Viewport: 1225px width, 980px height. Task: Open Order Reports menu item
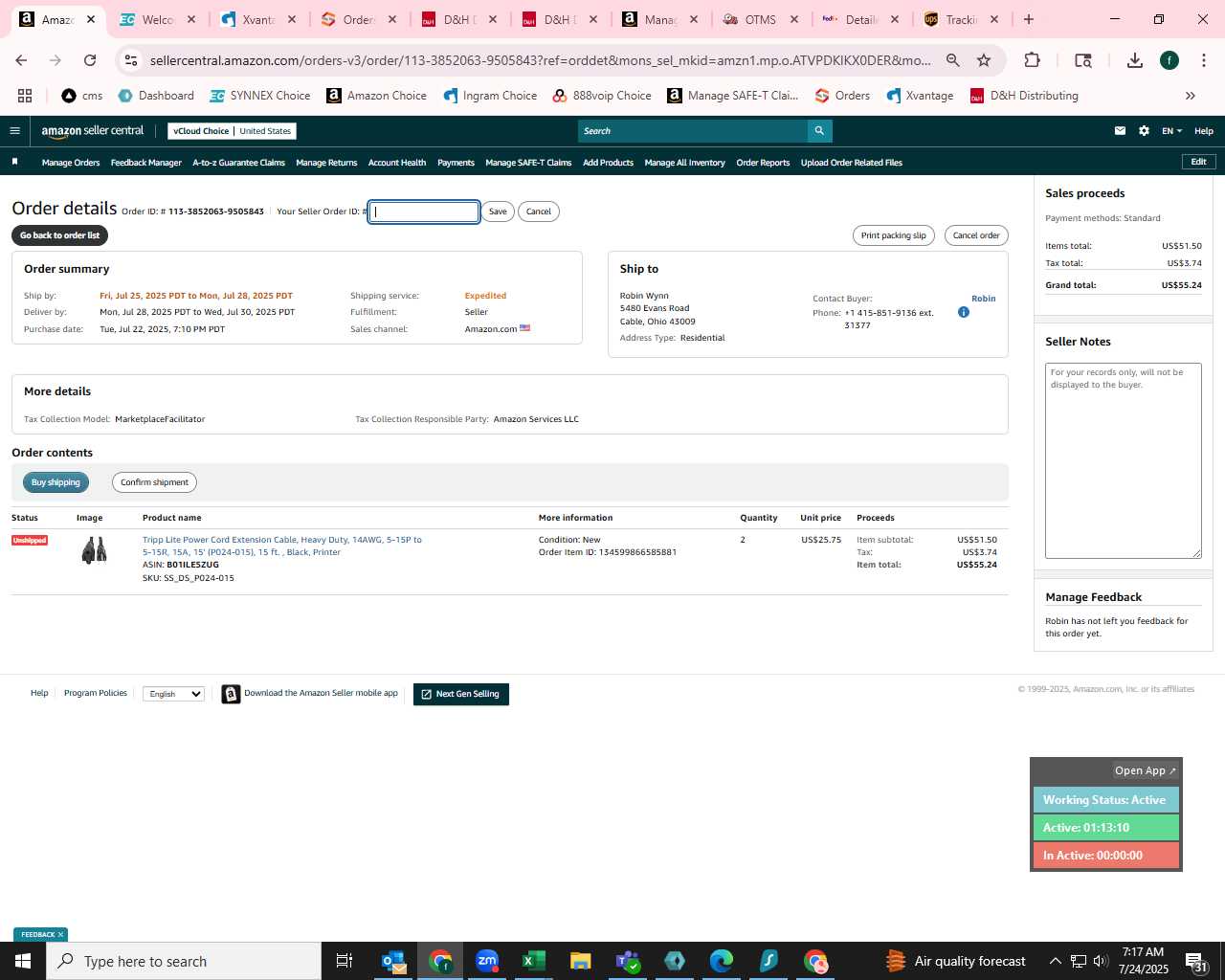[x=763, y=163]
